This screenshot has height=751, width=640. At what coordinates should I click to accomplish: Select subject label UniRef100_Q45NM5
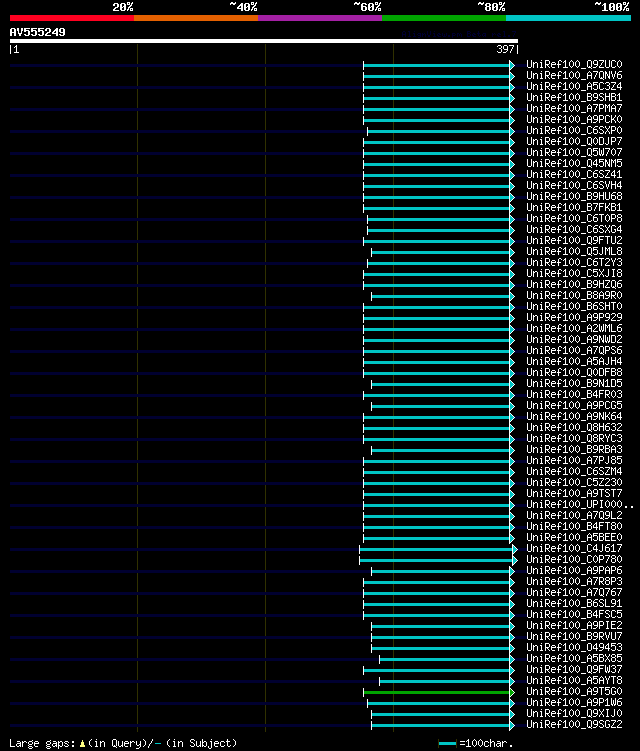[x=574, y=163]
